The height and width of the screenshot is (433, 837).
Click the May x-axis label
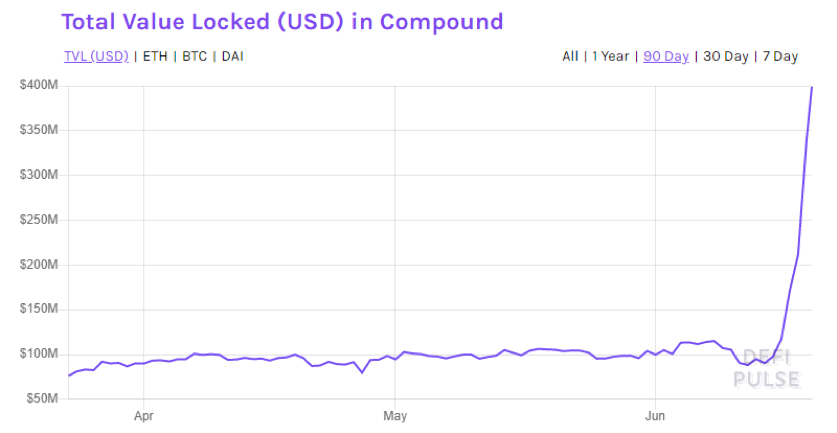[396, 415]
